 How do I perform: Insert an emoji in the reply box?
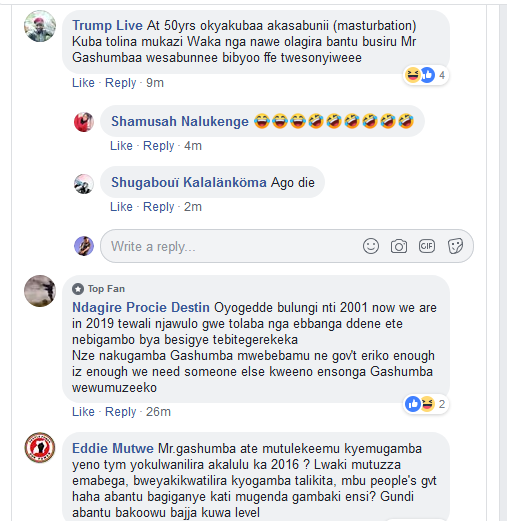click(x=371, y=246)
